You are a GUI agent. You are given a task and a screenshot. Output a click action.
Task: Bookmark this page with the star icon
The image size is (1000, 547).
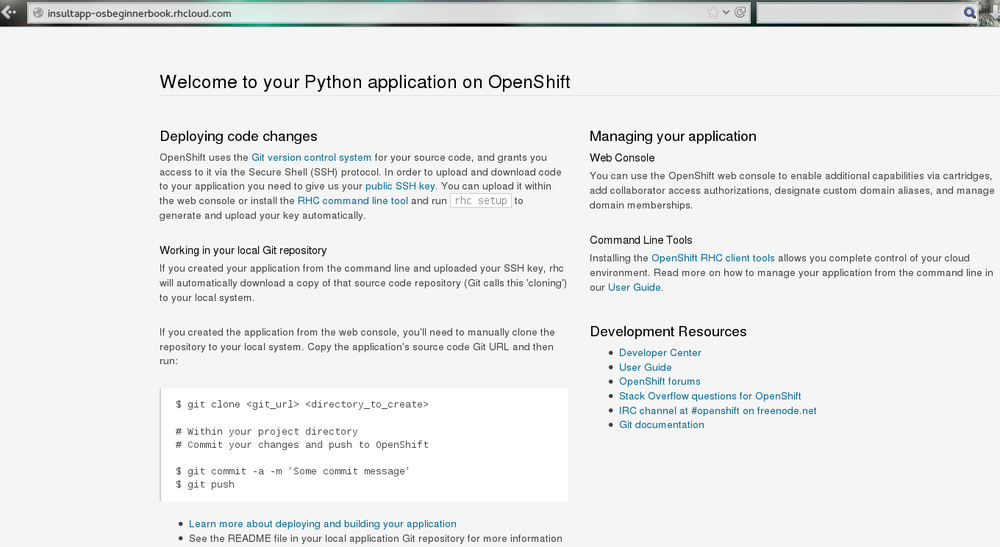(x=713, y=12)
